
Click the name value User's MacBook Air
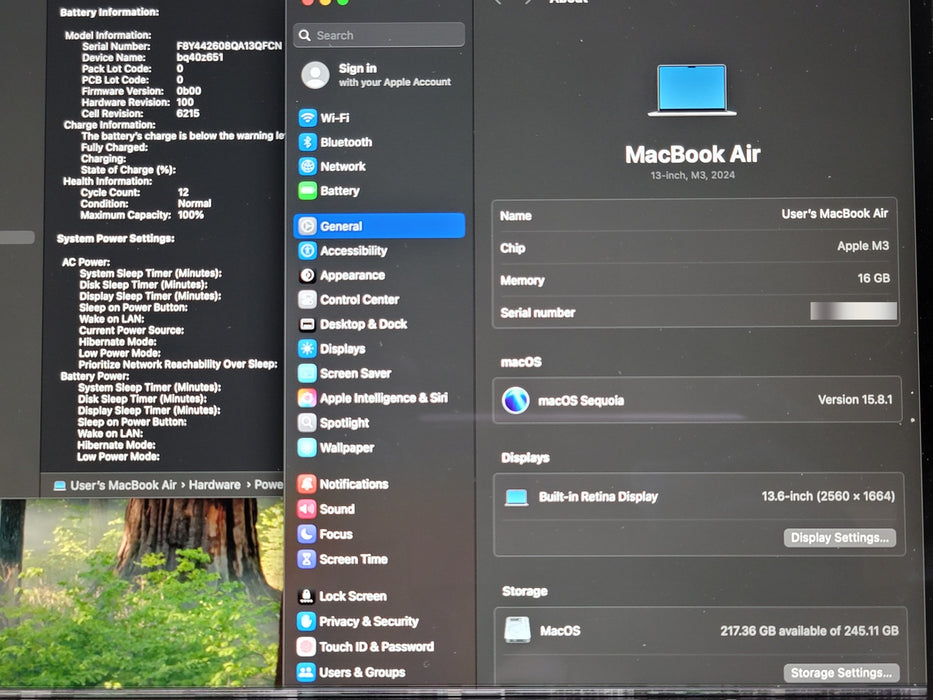click(834, 214)
